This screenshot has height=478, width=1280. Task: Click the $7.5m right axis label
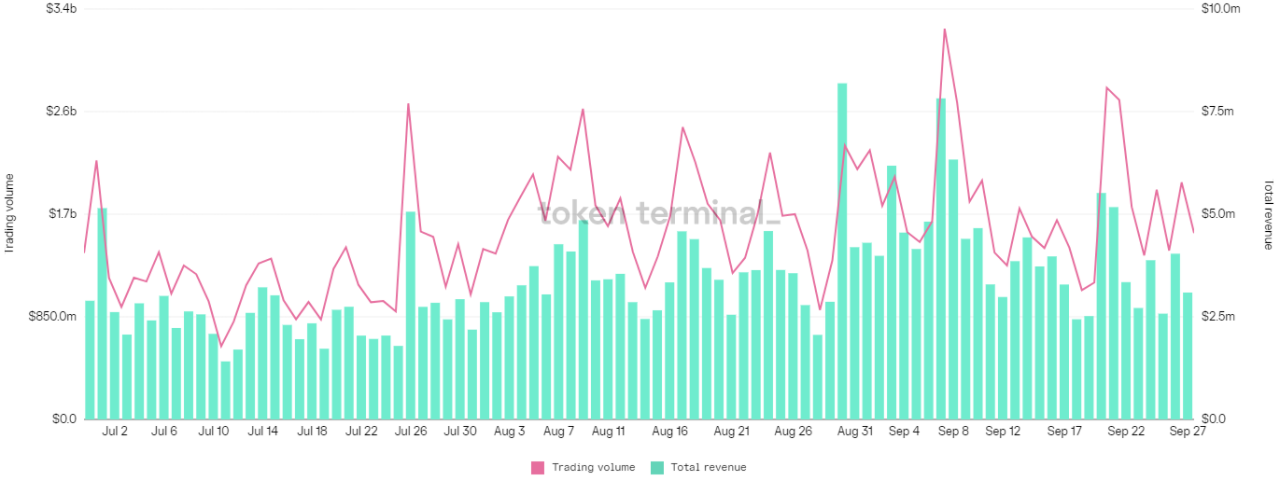point(1218,111)
